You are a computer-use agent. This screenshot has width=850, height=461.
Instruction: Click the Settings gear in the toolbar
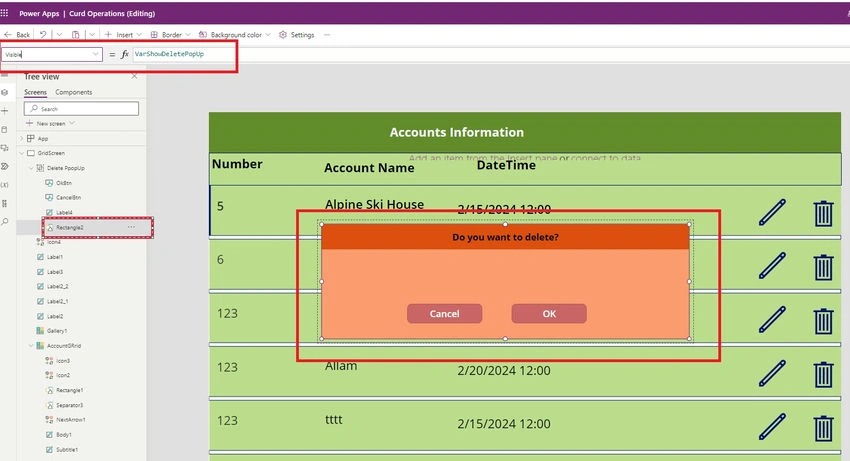tap(297, 35)
